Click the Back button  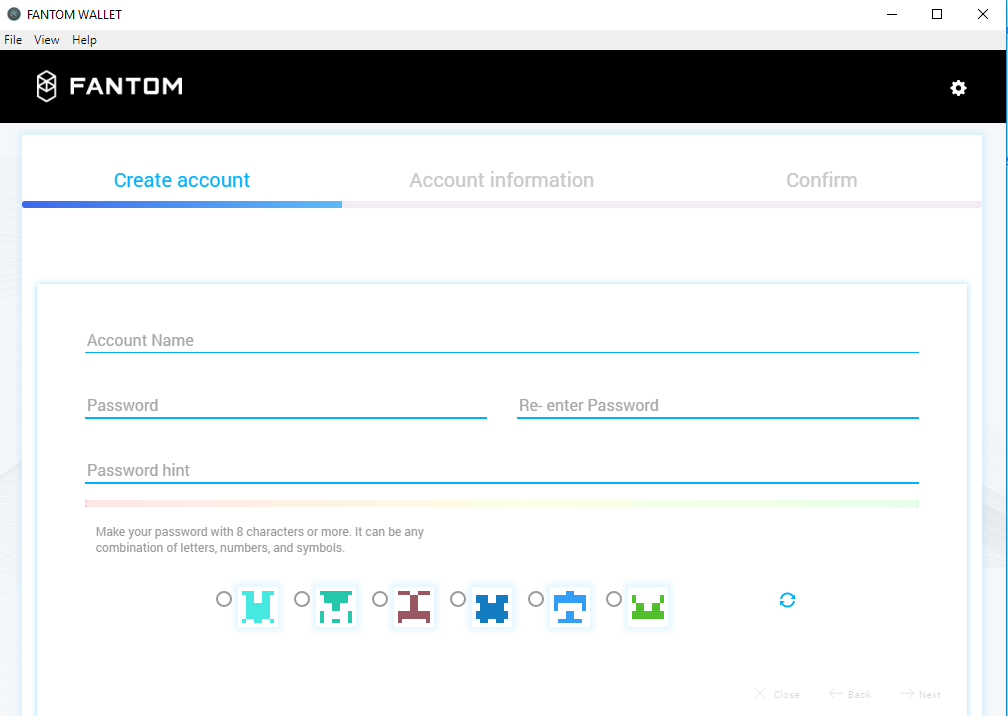point(850,694)
